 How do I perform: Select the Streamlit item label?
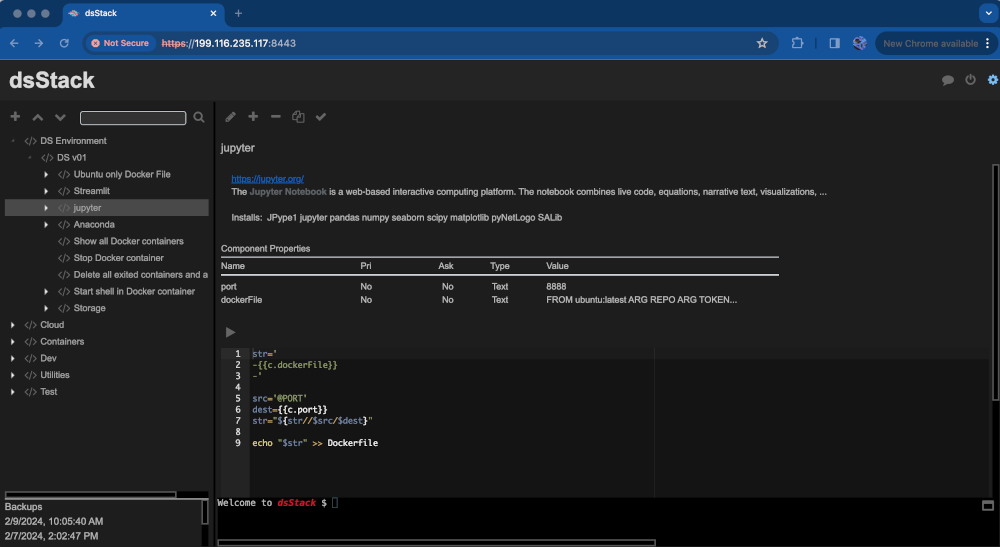(91, 191)
